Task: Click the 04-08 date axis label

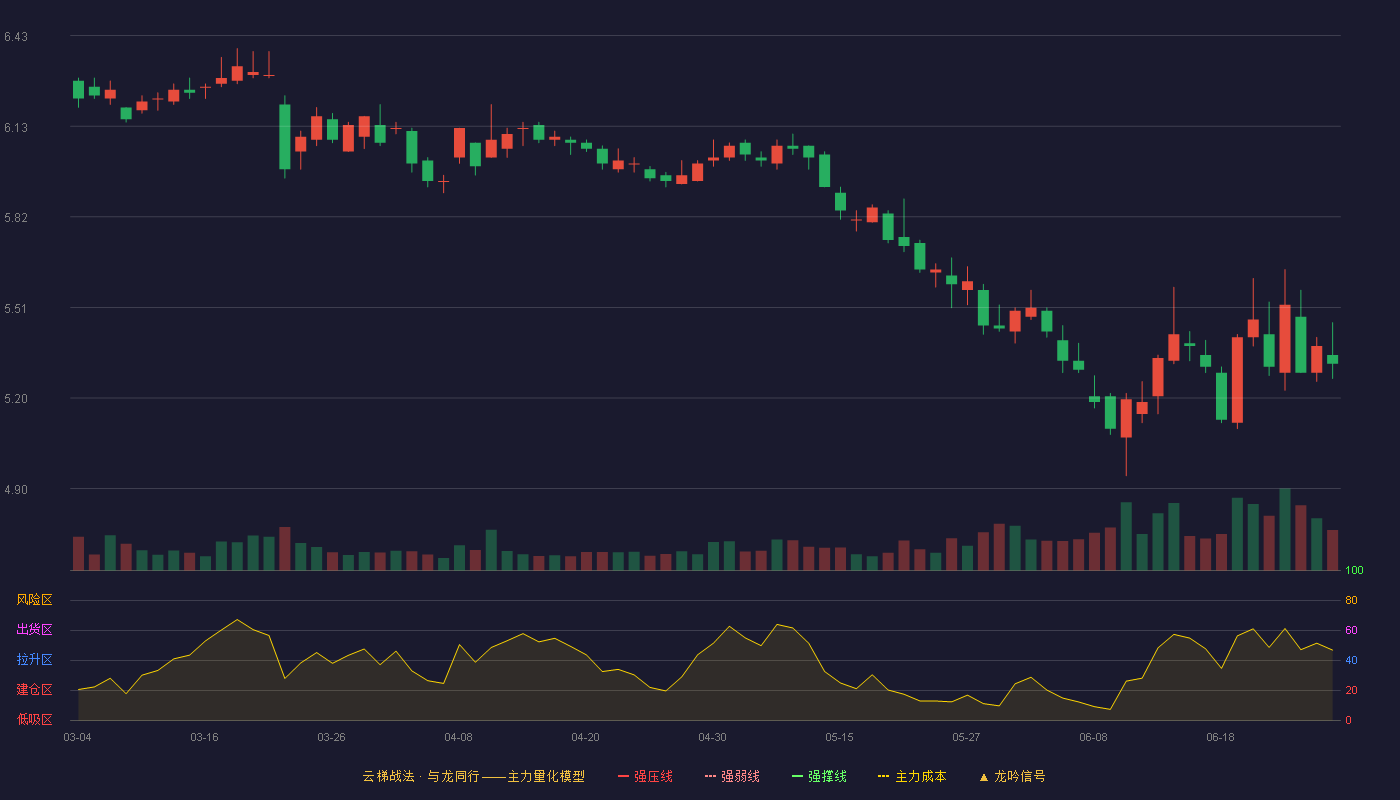Action: pos(458,737)
